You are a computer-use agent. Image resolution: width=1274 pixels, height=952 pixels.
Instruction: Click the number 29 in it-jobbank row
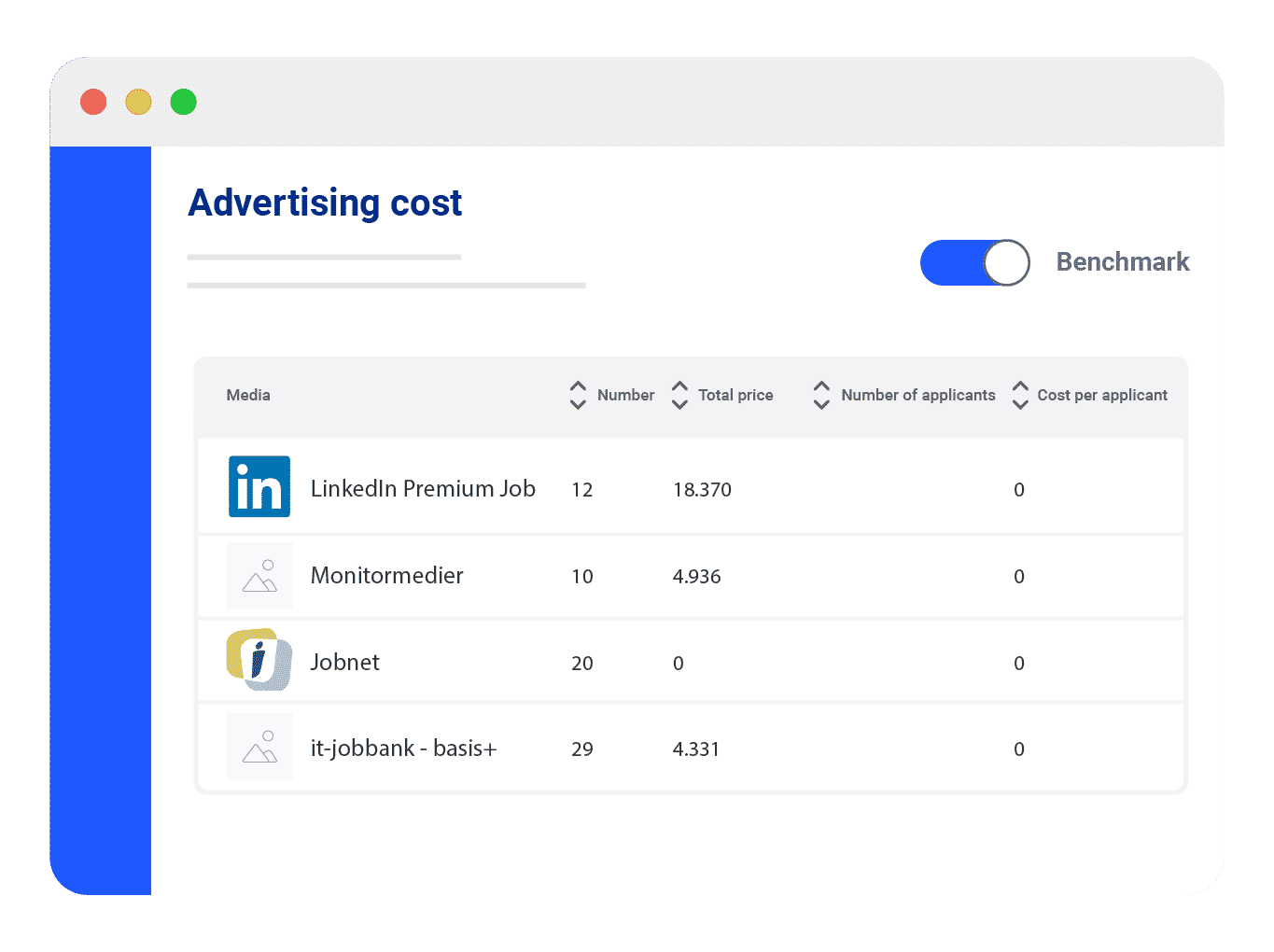(582, 749)
